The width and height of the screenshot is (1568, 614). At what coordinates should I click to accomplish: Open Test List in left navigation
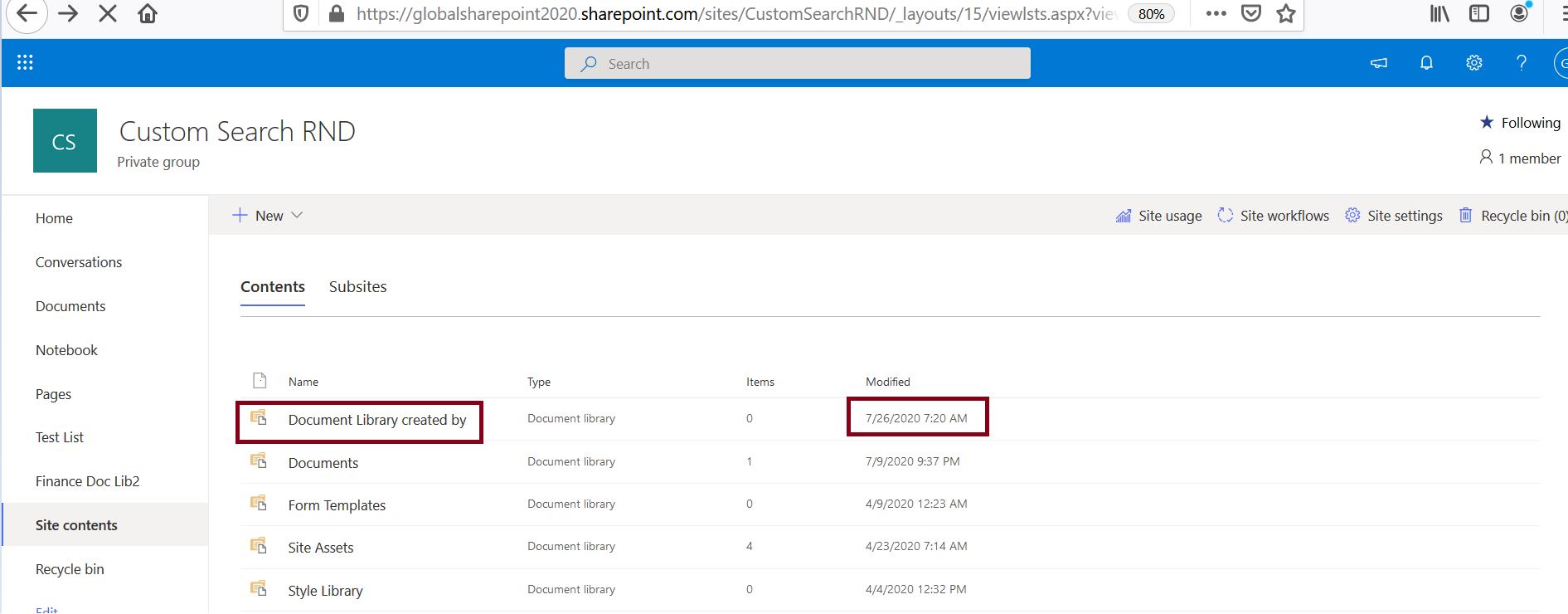60,437
